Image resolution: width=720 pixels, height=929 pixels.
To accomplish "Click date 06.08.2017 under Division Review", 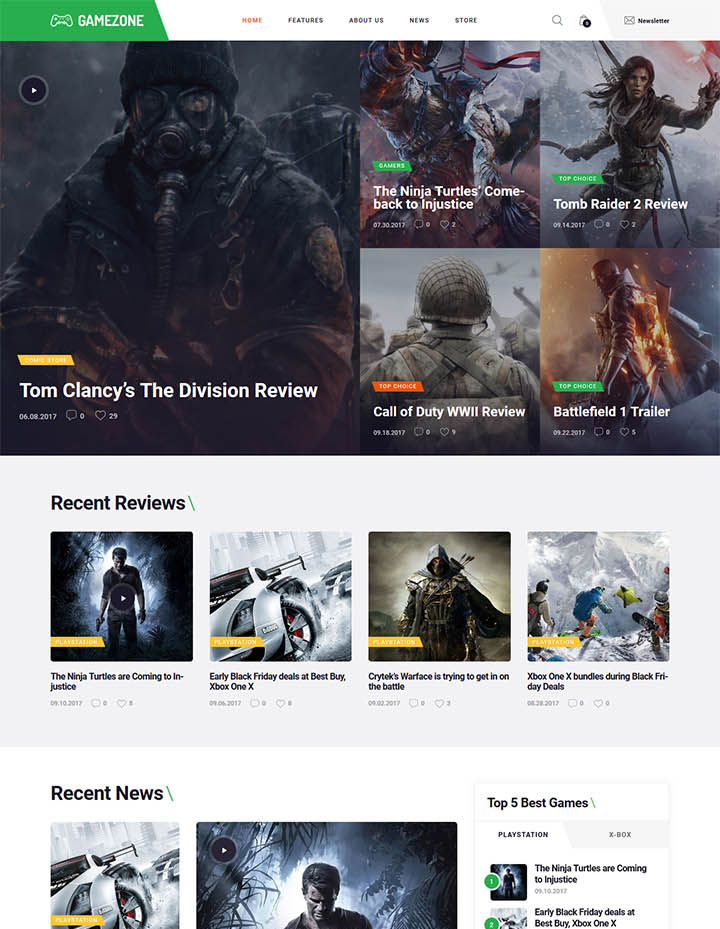I will point(38,417).
